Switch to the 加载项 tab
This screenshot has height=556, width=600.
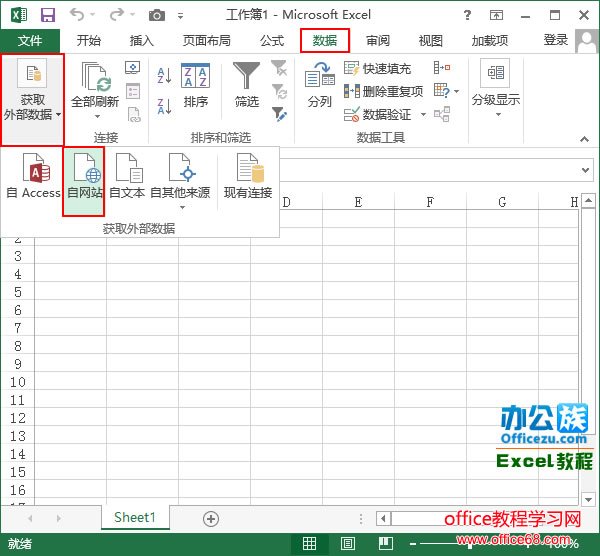coord(490,41)
